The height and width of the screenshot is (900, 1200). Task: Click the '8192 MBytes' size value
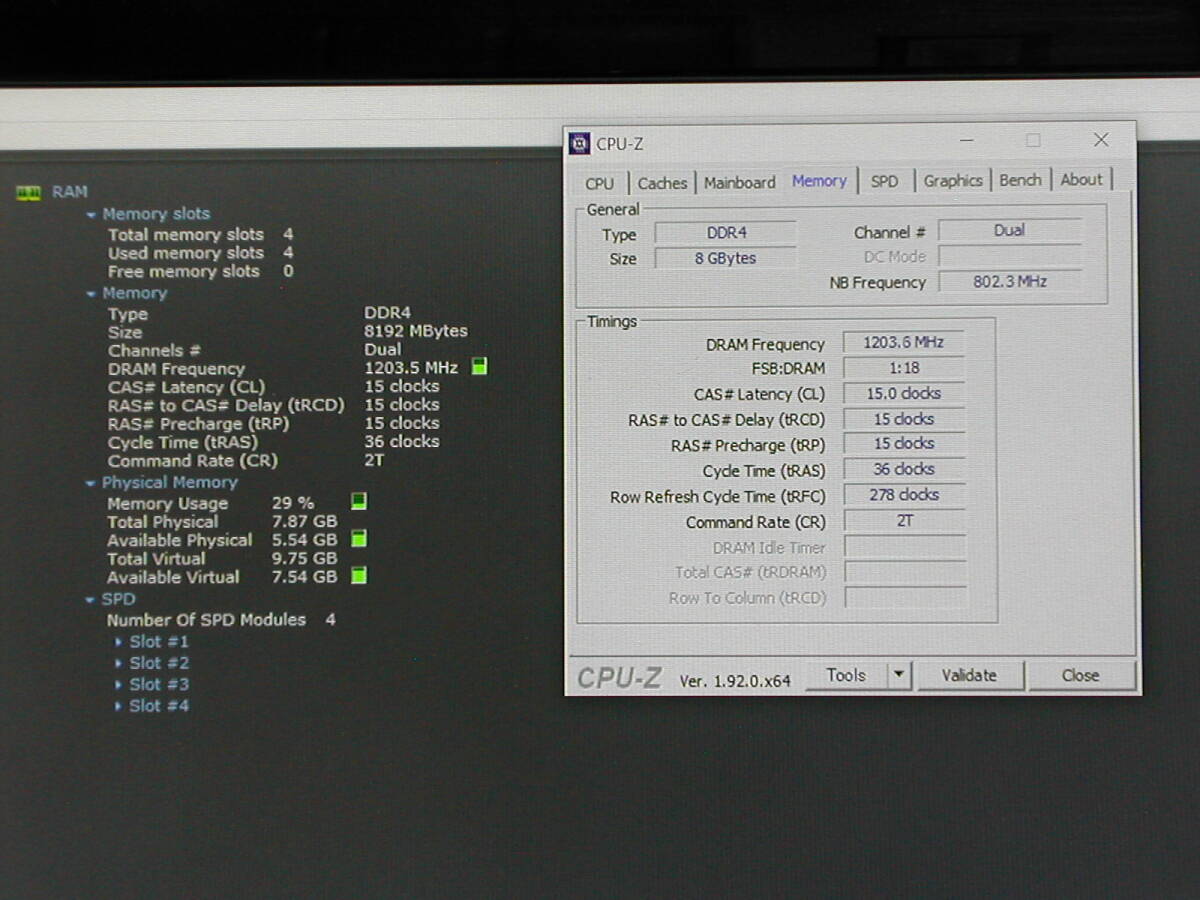(x=416, y=331)
